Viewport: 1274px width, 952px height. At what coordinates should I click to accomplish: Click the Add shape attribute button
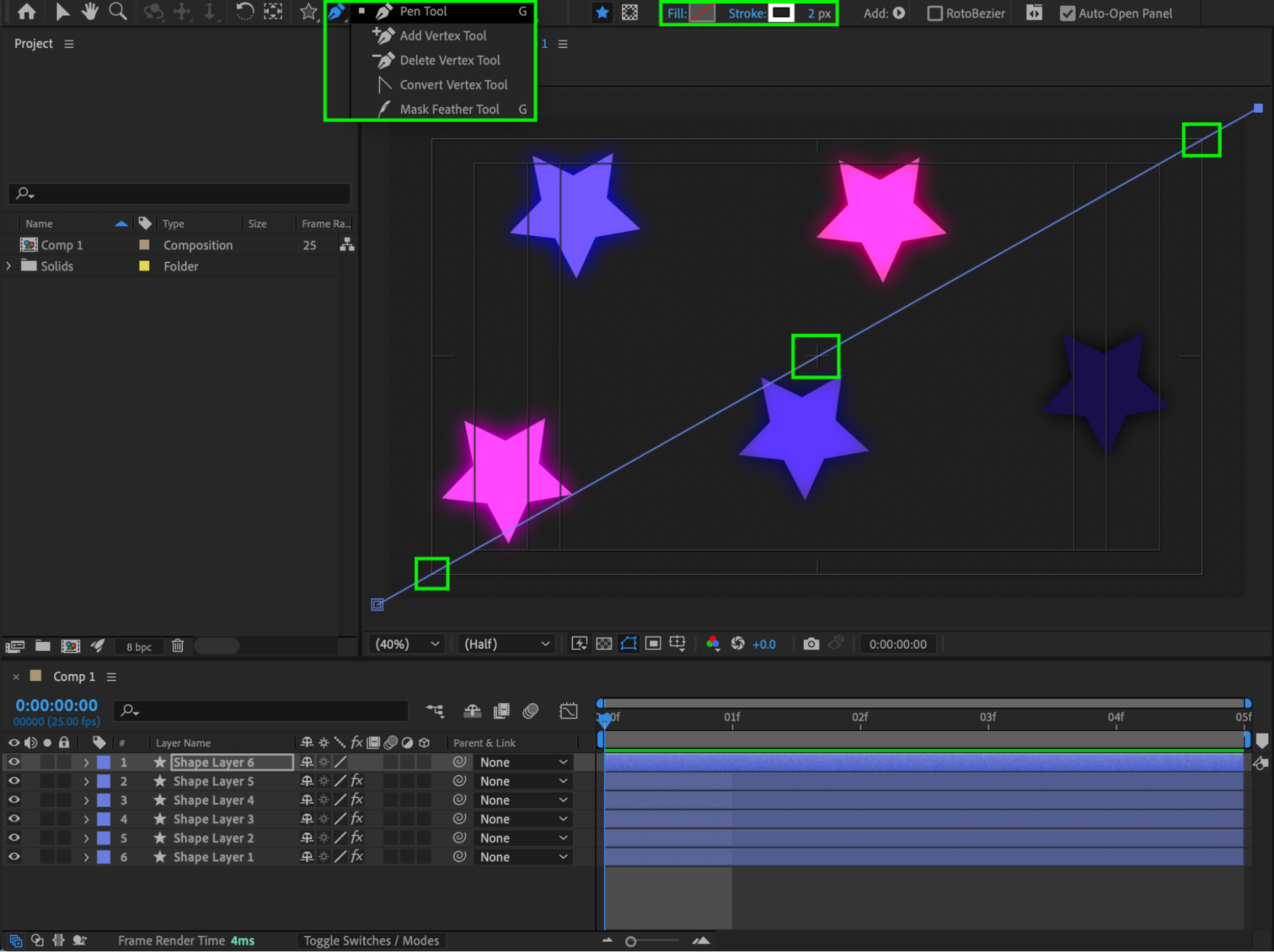(x=899, y=13)
